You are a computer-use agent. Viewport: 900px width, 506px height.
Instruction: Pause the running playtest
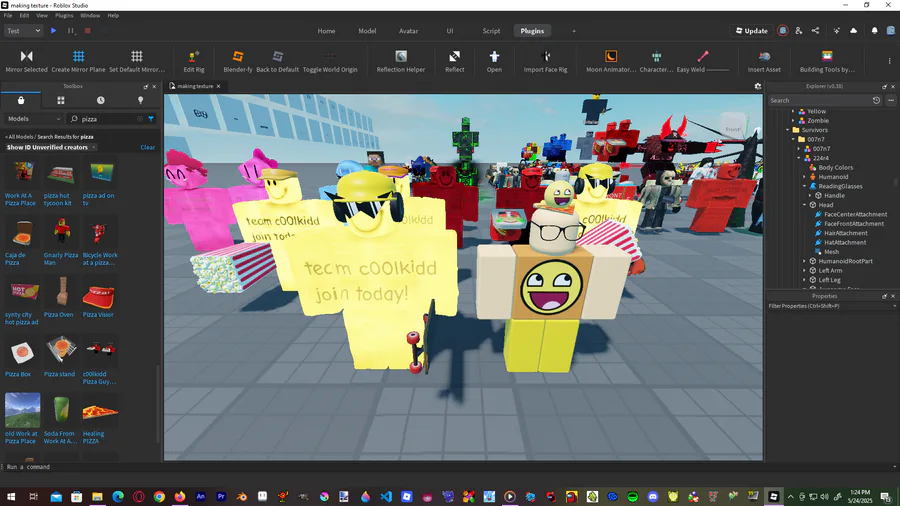point(71,31)
